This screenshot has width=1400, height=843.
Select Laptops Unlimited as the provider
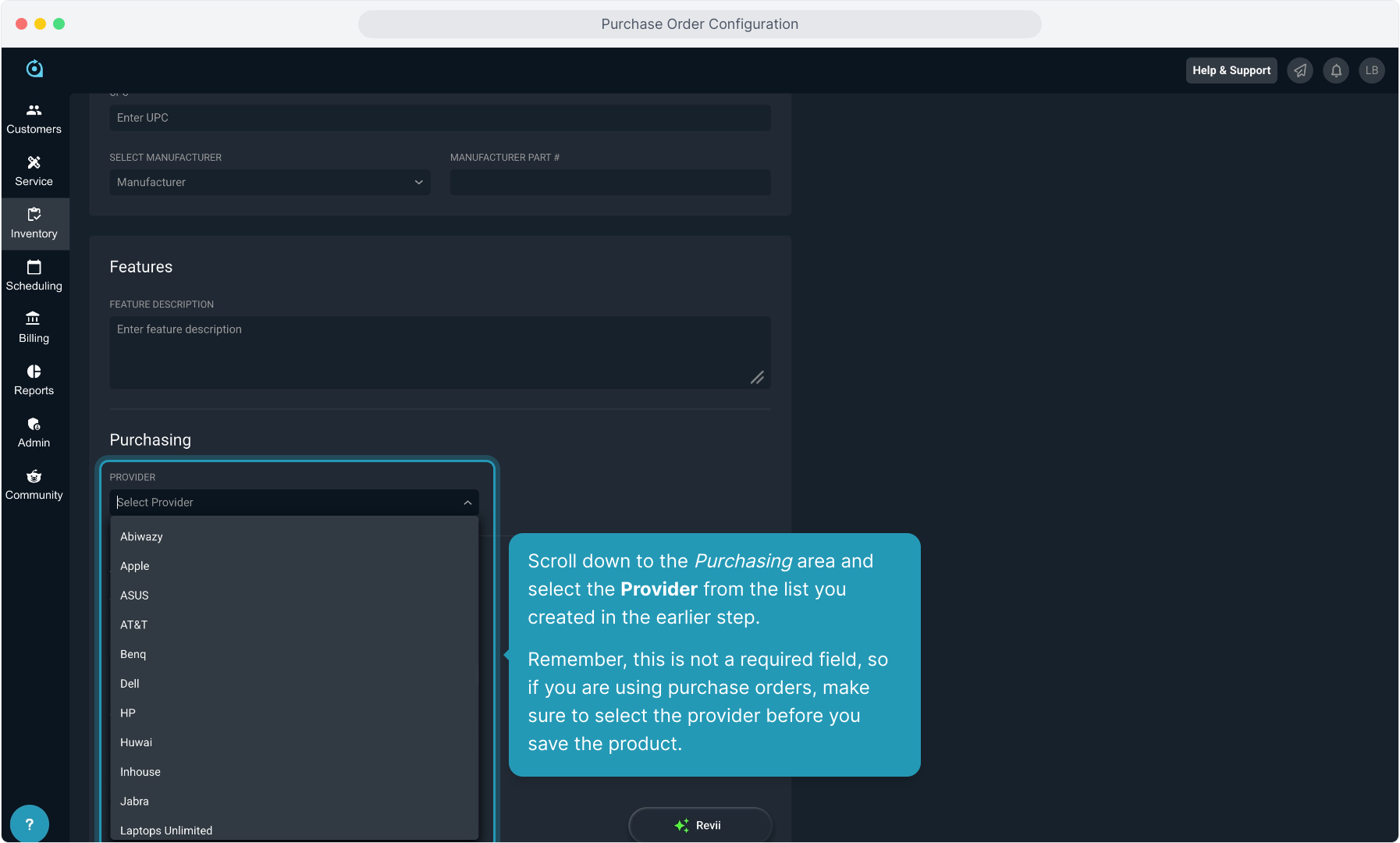tap(294, 831)
